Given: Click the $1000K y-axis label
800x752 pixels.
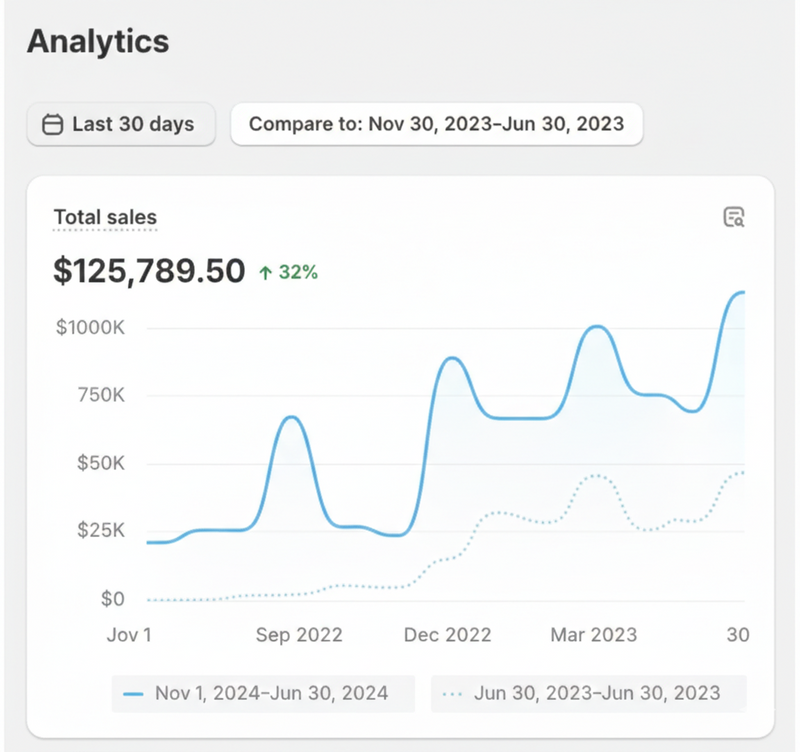Looking at the screenshot, I should (89, 328).
